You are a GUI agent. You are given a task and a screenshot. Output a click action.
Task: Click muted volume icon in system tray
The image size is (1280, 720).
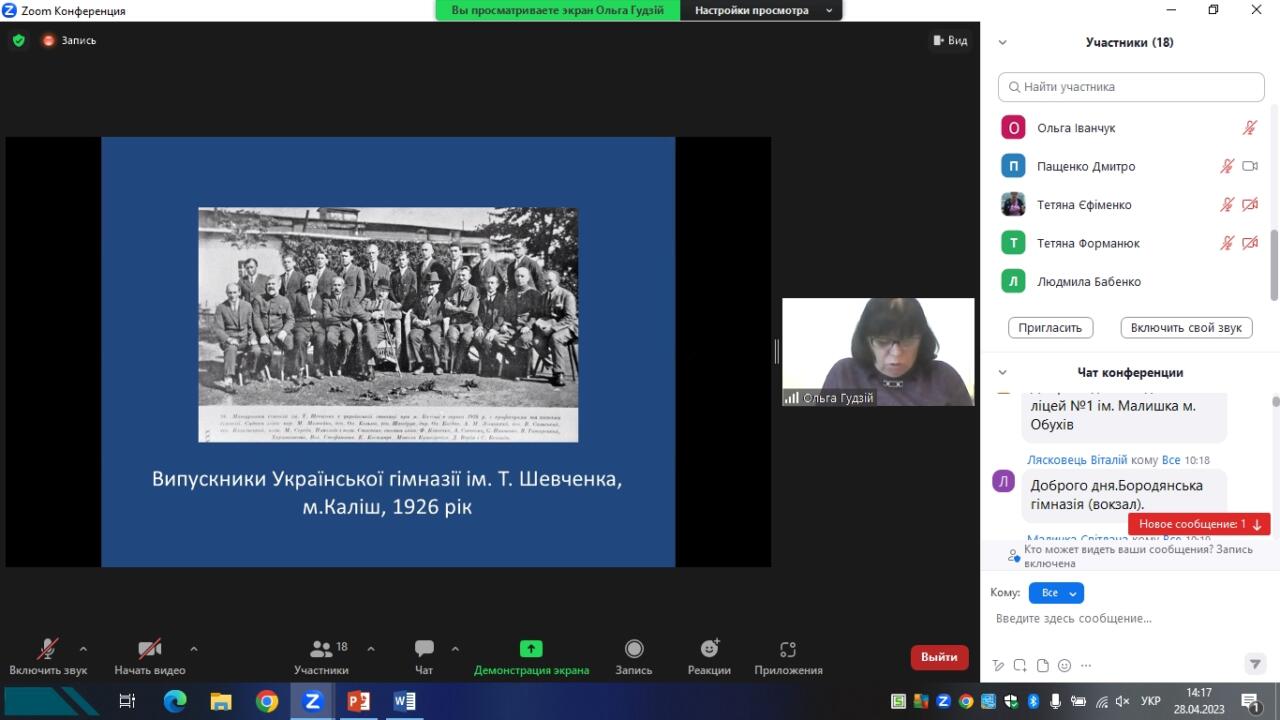click(1122, 701)
